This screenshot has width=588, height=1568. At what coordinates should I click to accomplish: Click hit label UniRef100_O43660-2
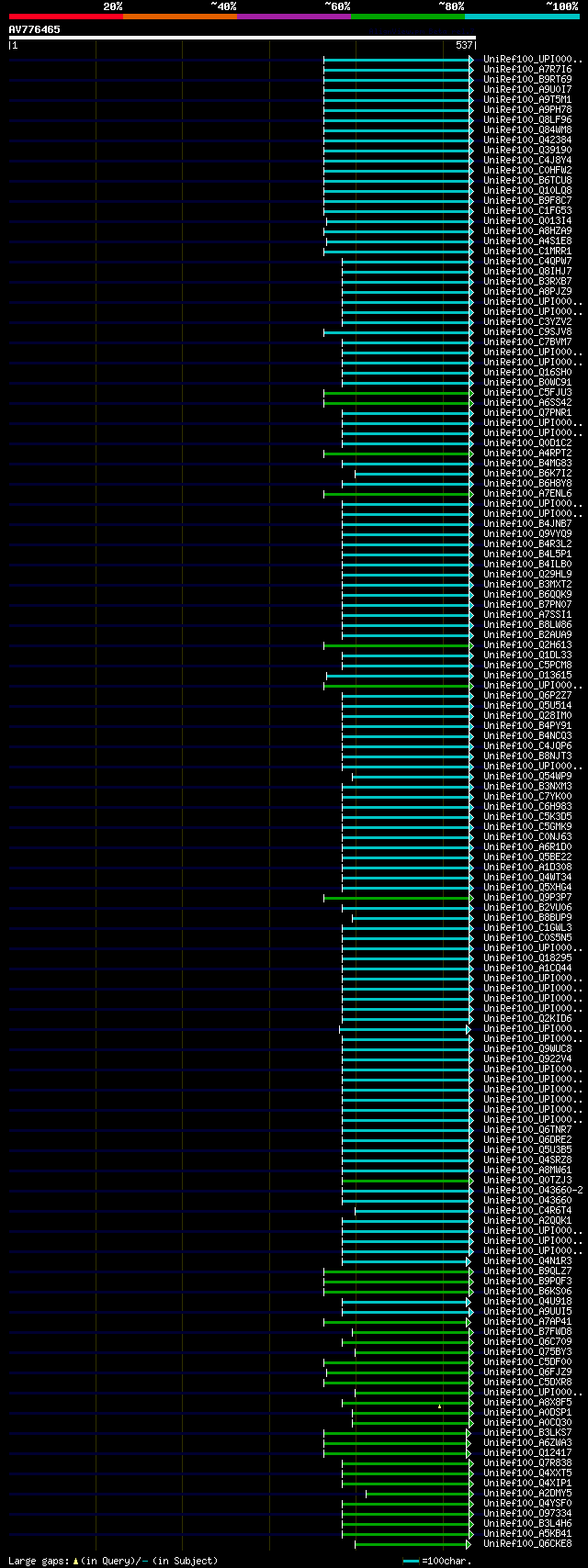533,1190
